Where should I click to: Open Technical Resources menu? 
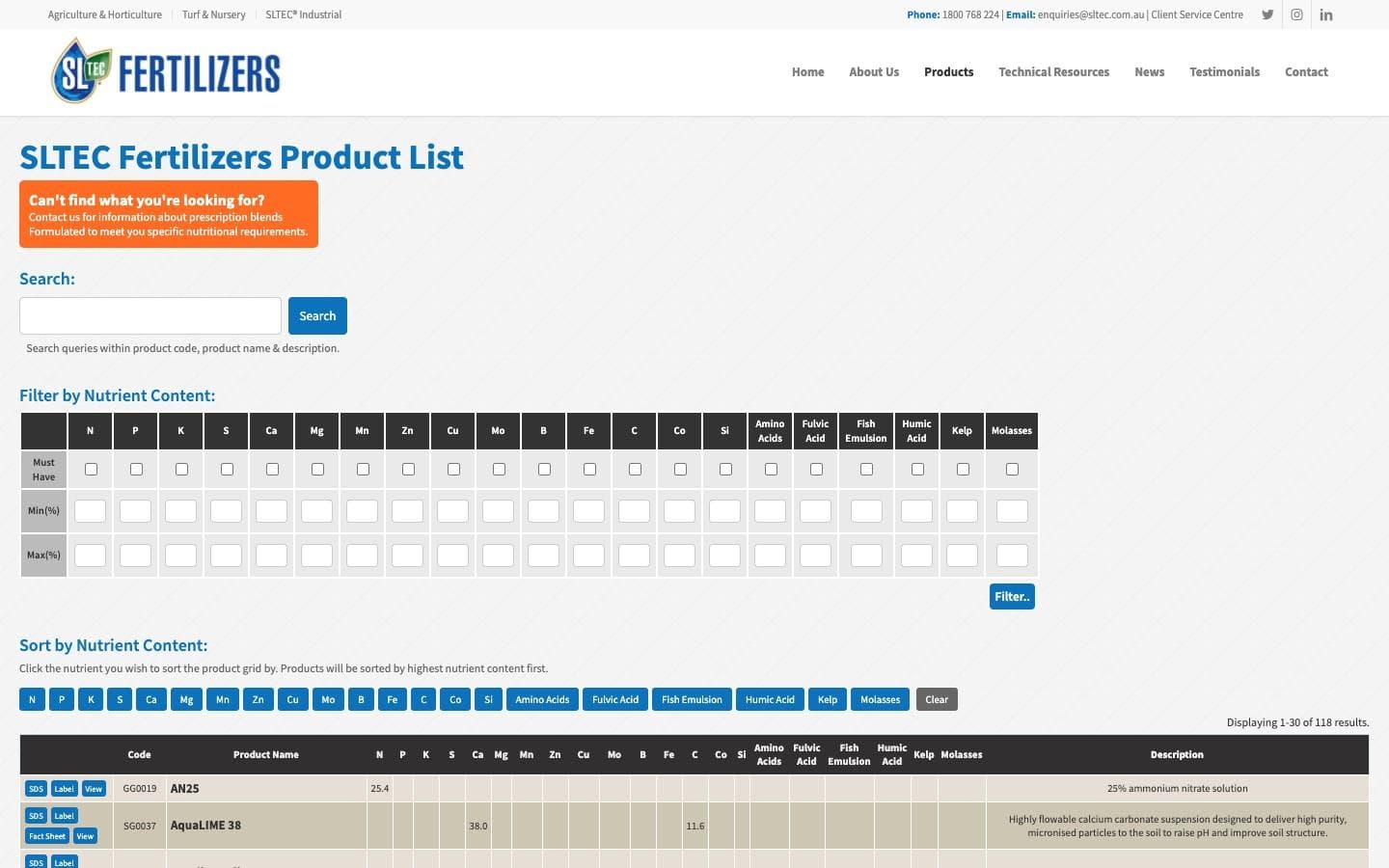(x=1053, y=72)
